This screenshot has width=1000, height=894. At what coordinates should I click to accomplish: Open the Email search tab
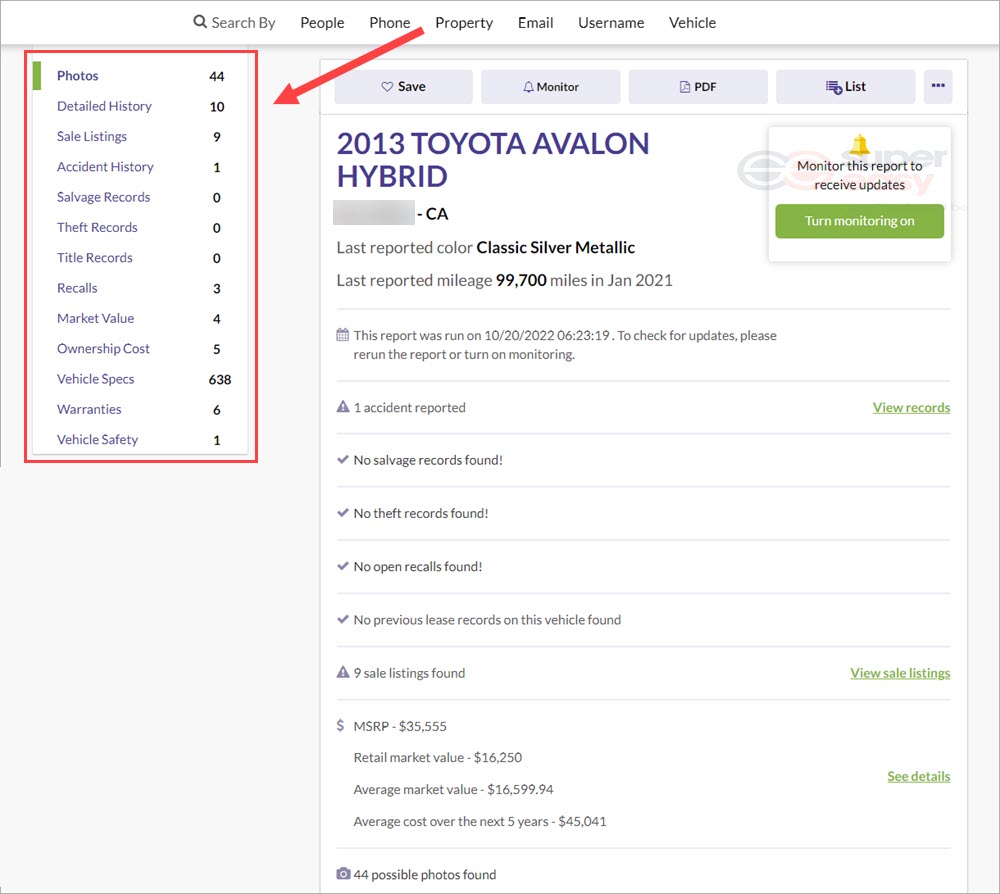coord(535,23)
